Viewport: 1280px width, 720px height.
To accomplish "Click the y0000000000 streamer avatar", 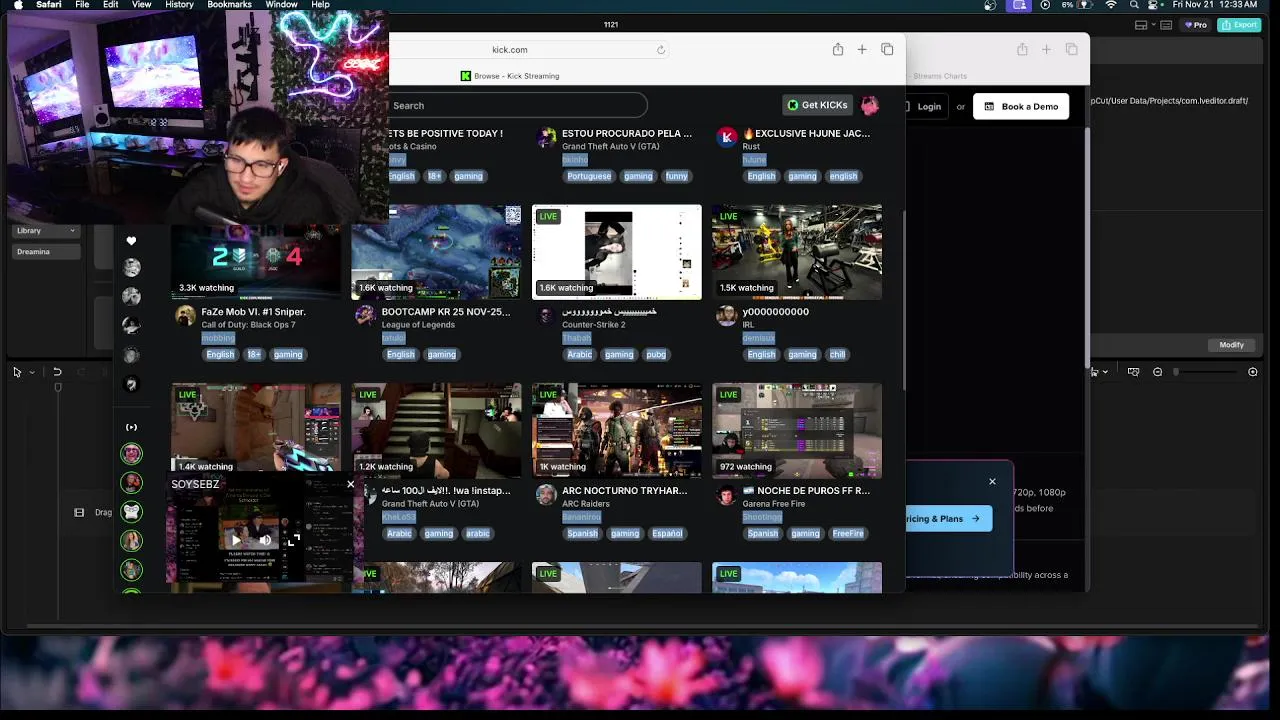I will tap(726, 316).
